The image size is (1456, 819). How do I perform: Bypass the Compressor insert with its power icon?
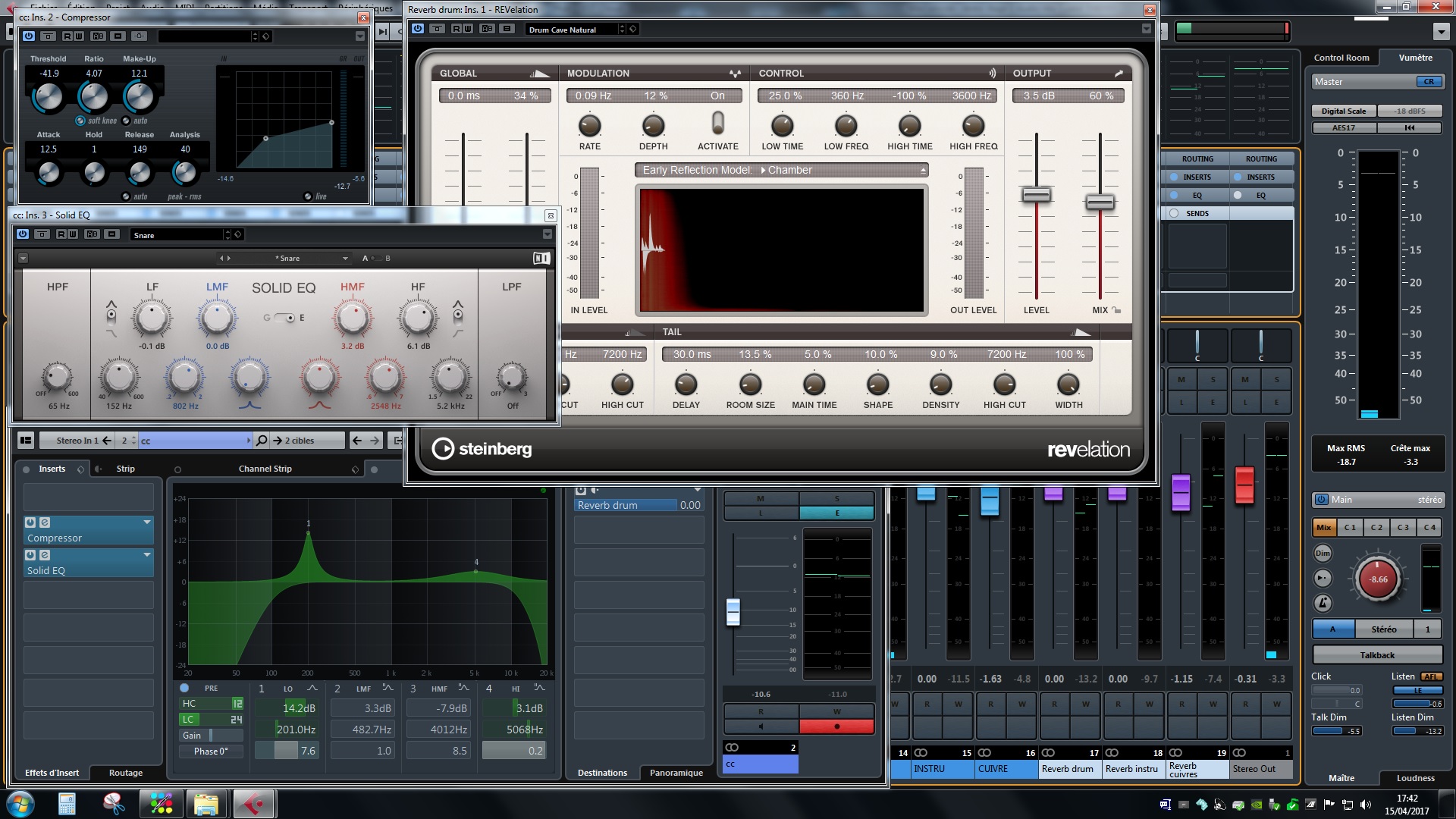[x=30, y=522]
